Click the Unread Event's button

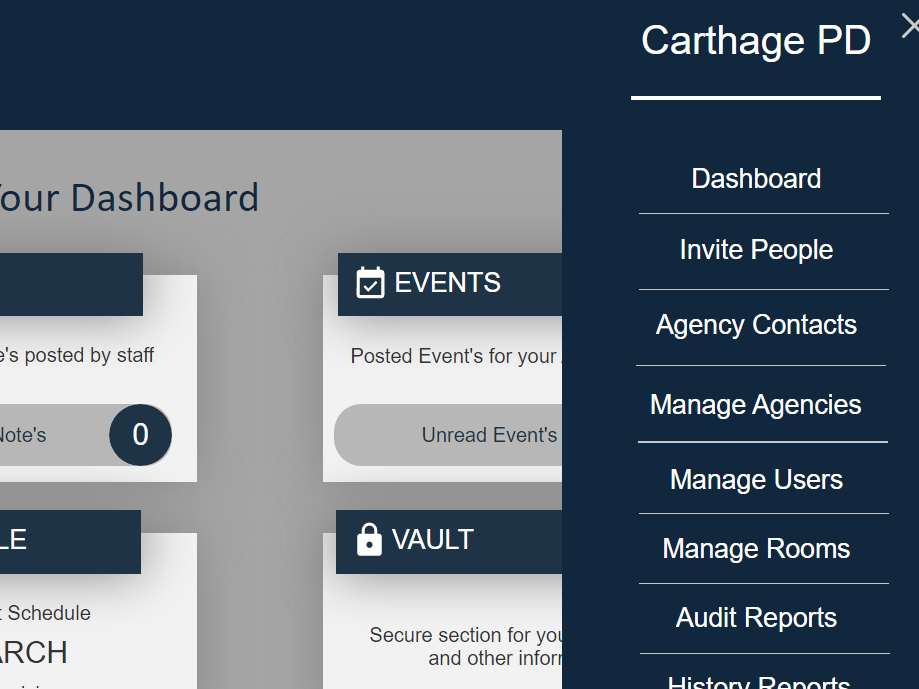[470, 435]
